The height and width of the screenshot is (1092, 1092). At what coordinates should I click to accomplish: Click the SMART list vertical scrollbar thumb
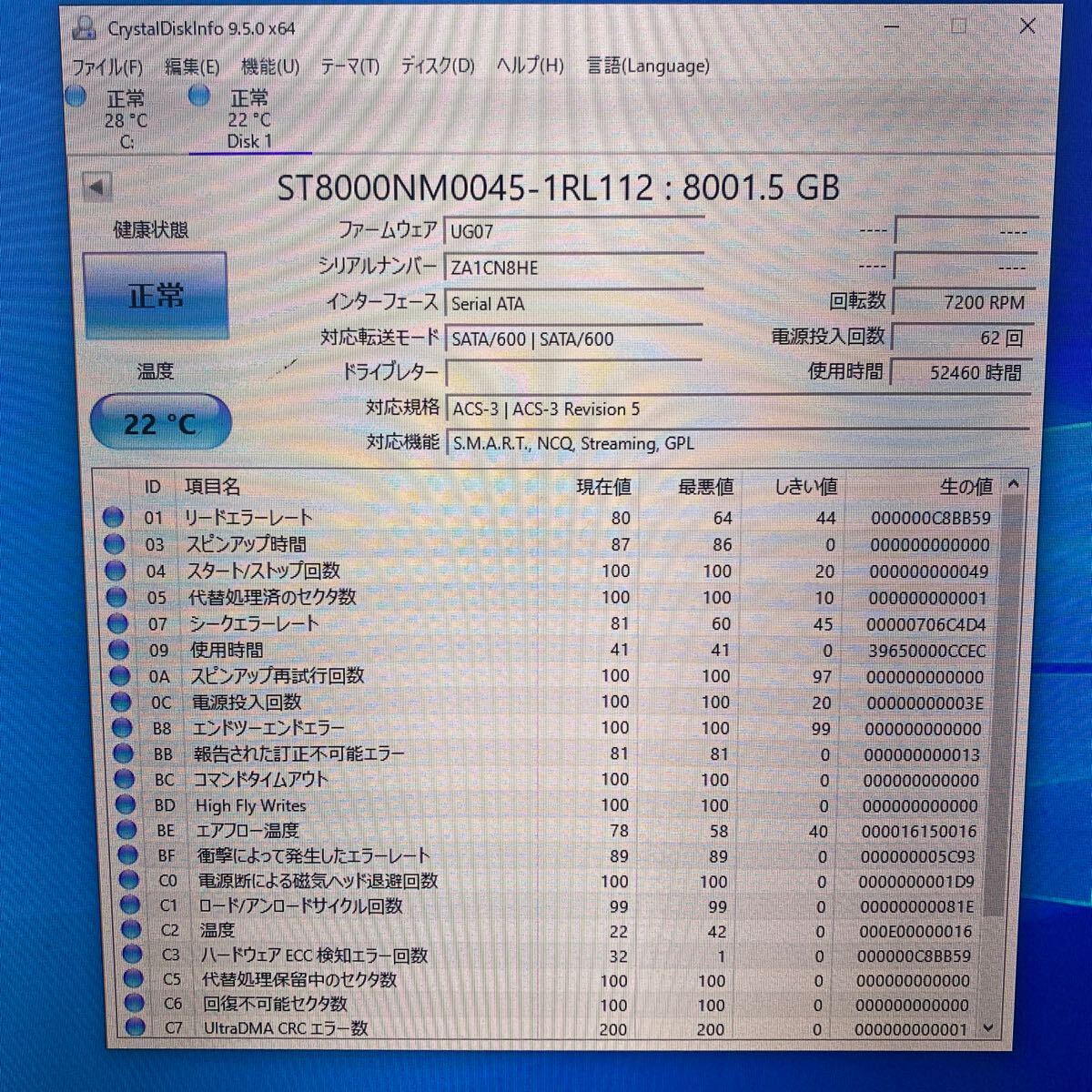[x=1005, y=705]
